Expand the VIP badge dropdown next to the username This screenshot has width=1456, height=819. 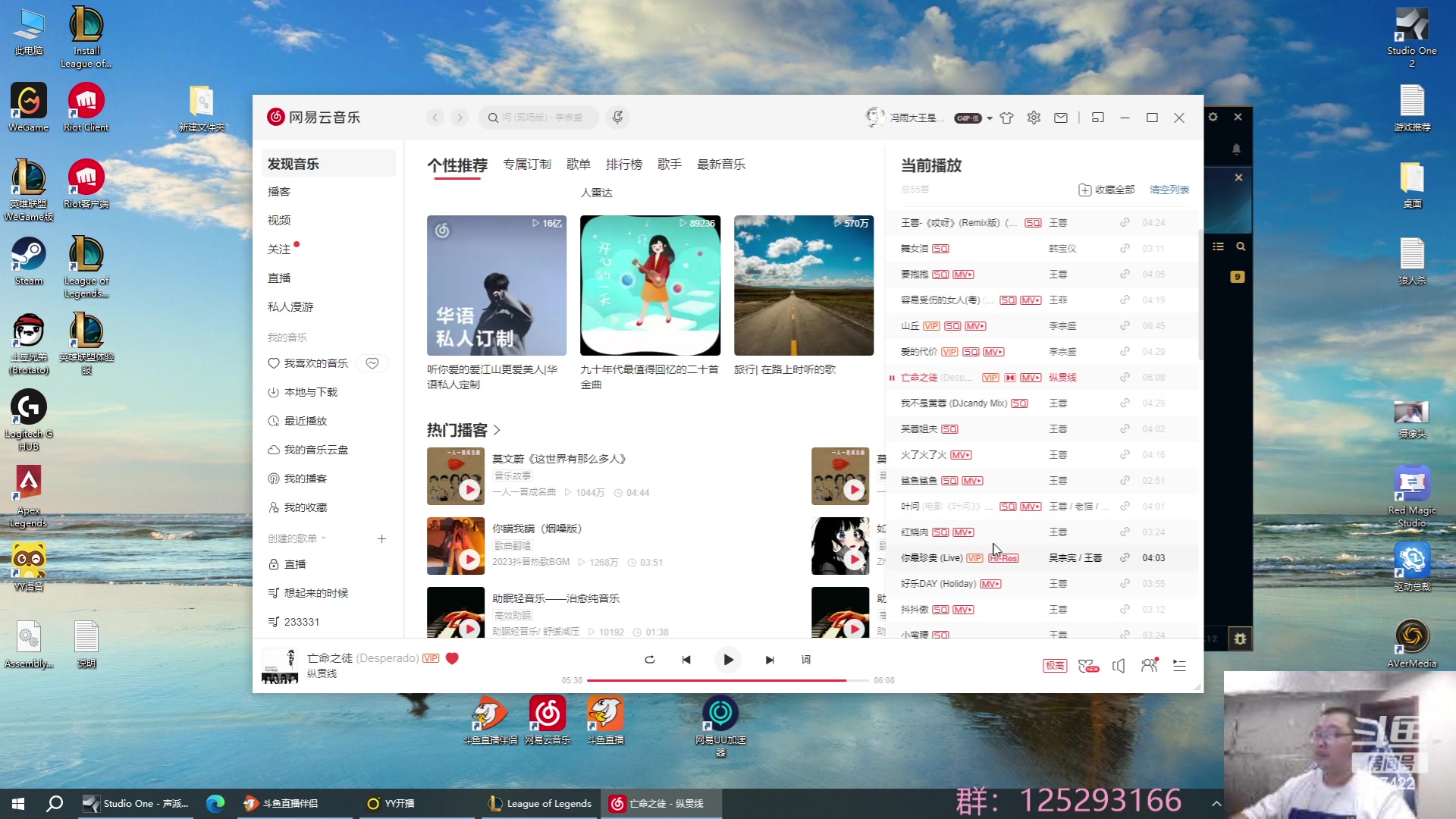point(988,118)
